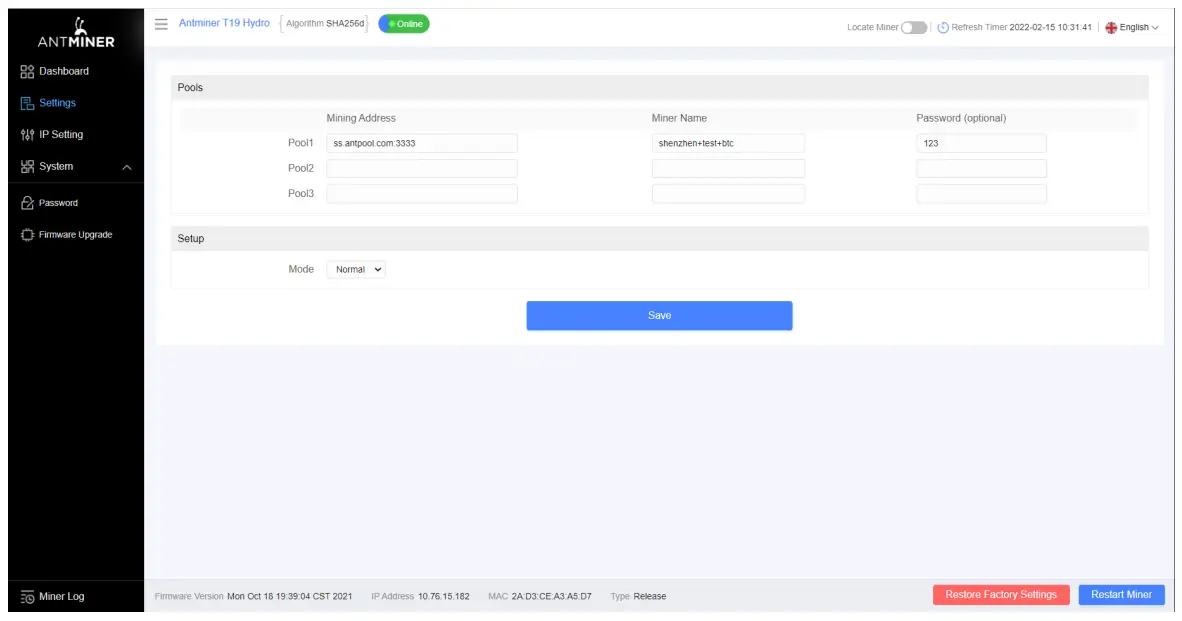Click the Antminer T19 Hydro title link
Screen dimensions: 1182x621
pyautogui.click(x=224, y=23)
